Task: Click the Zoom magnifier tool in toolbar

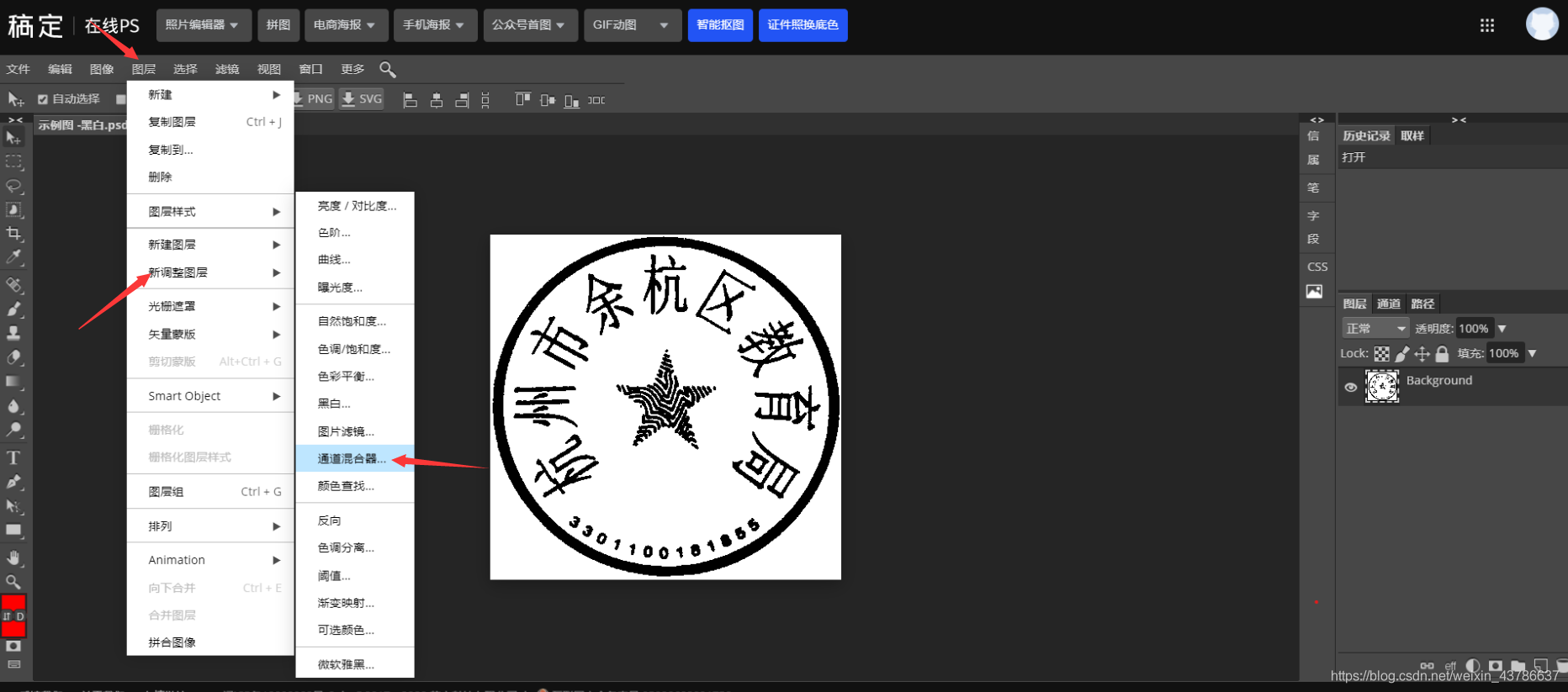Action: (x=13, y=582)
